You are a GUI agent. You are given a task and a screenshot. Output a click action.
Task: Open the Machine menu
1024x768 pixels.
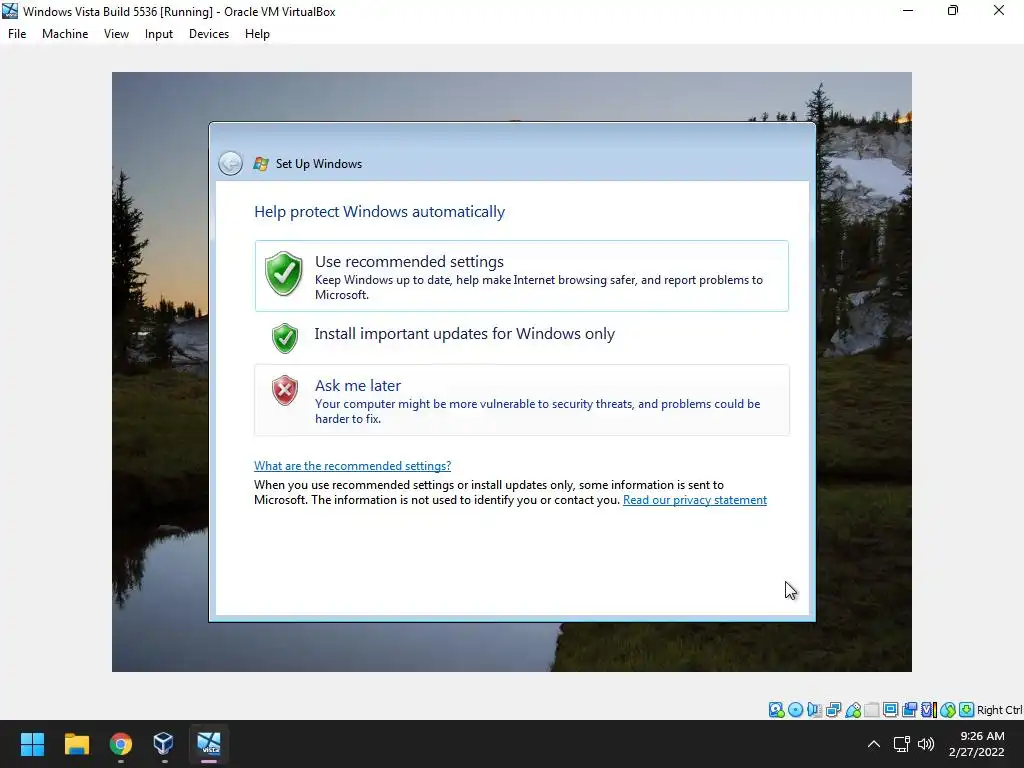click(65, 34)
